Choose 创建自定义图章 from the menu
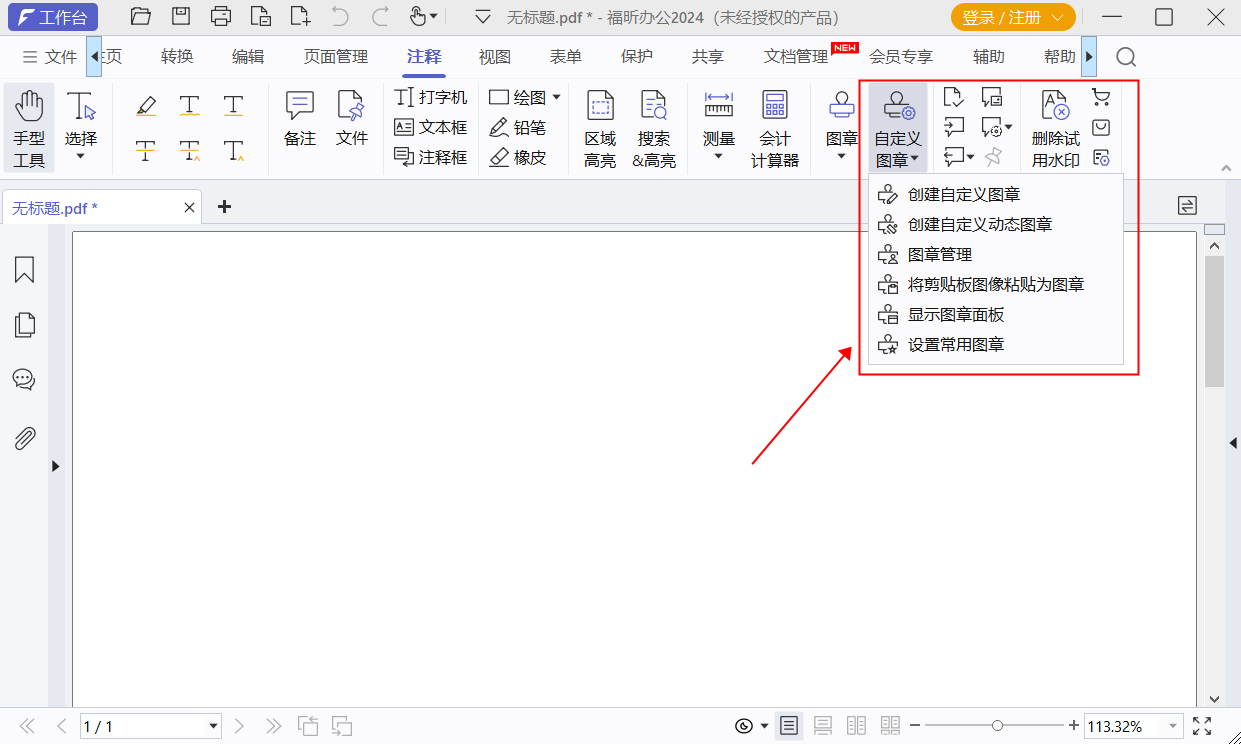This screenshot has width=1241, height=744. pyautogui.click(x=963, y=194)
